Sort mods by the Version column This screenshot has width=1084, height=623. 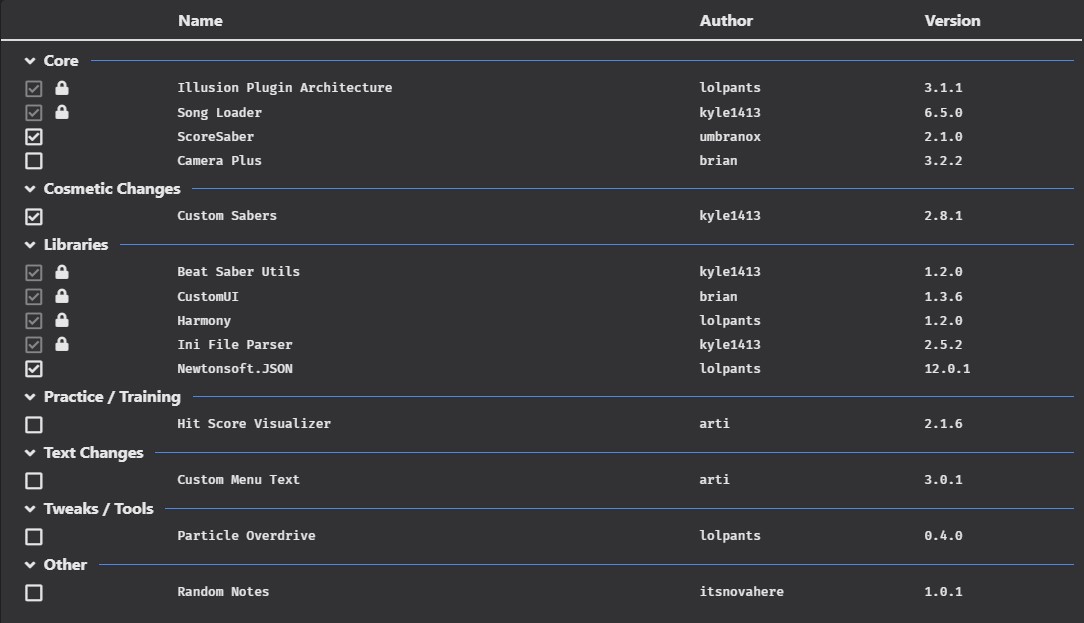[952, 21]
